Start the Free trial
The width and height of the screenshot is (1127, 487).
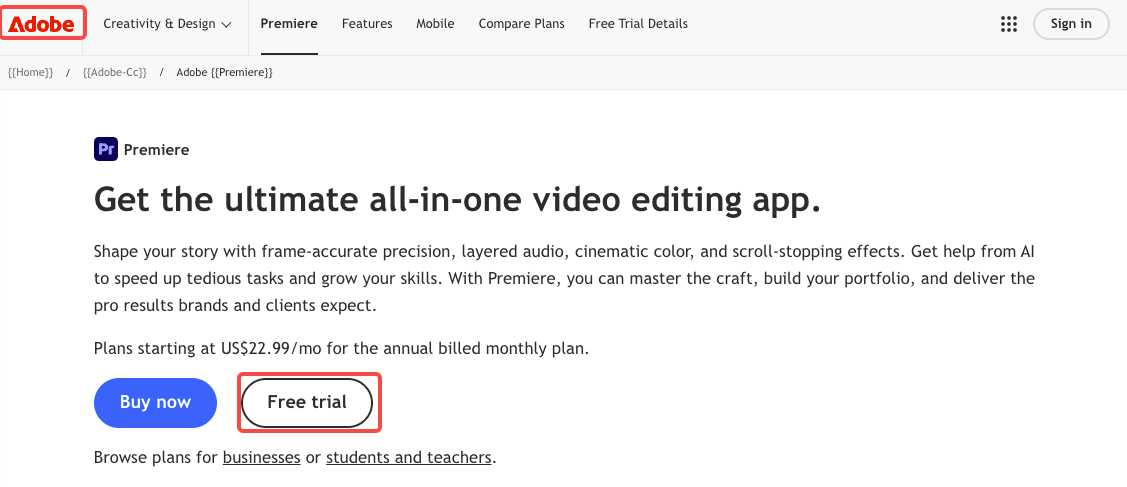(x=307, y=402)
